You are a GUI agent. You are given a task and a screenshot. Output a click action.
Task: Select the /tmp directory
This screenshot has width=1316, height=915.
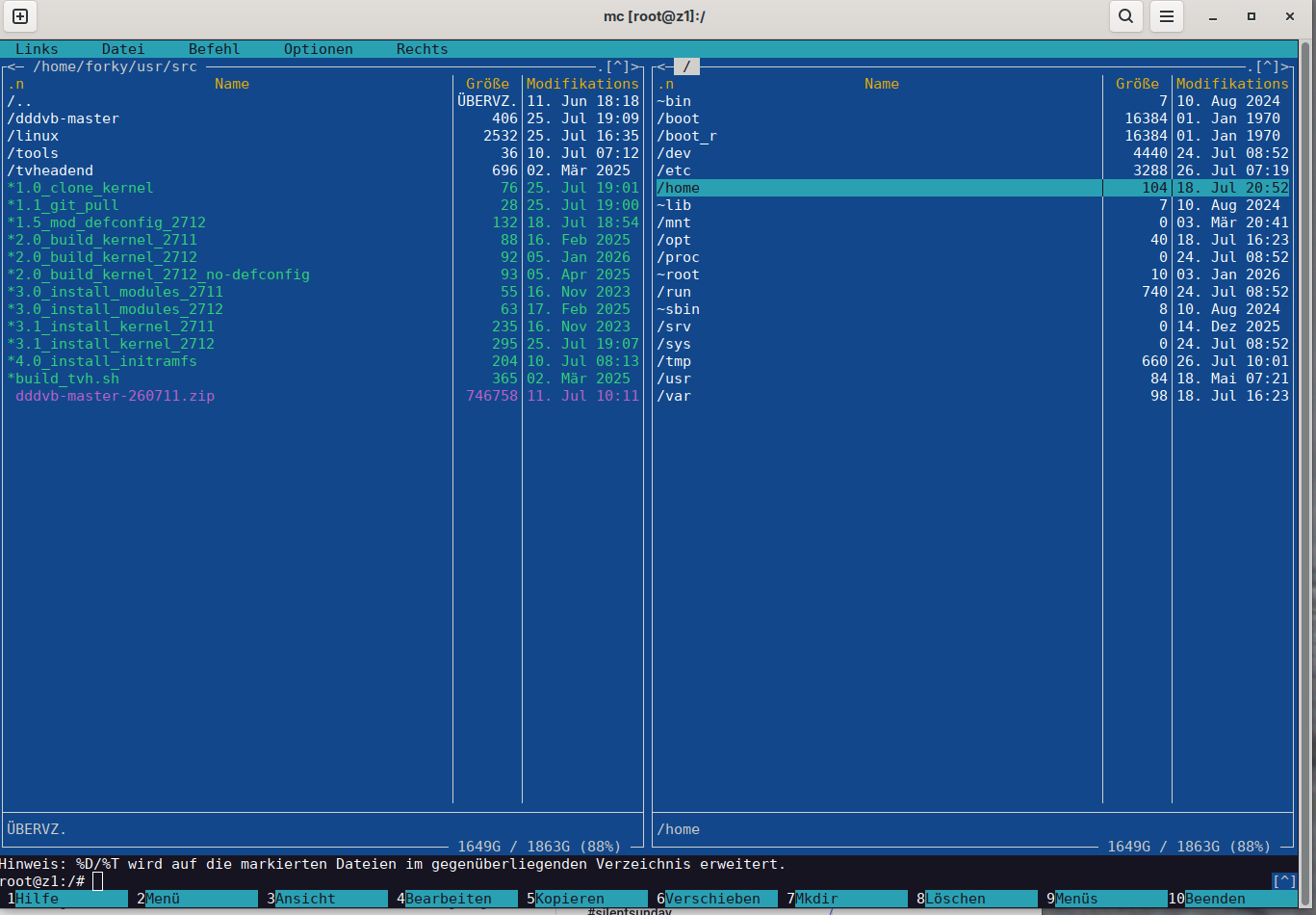[973, 361]
